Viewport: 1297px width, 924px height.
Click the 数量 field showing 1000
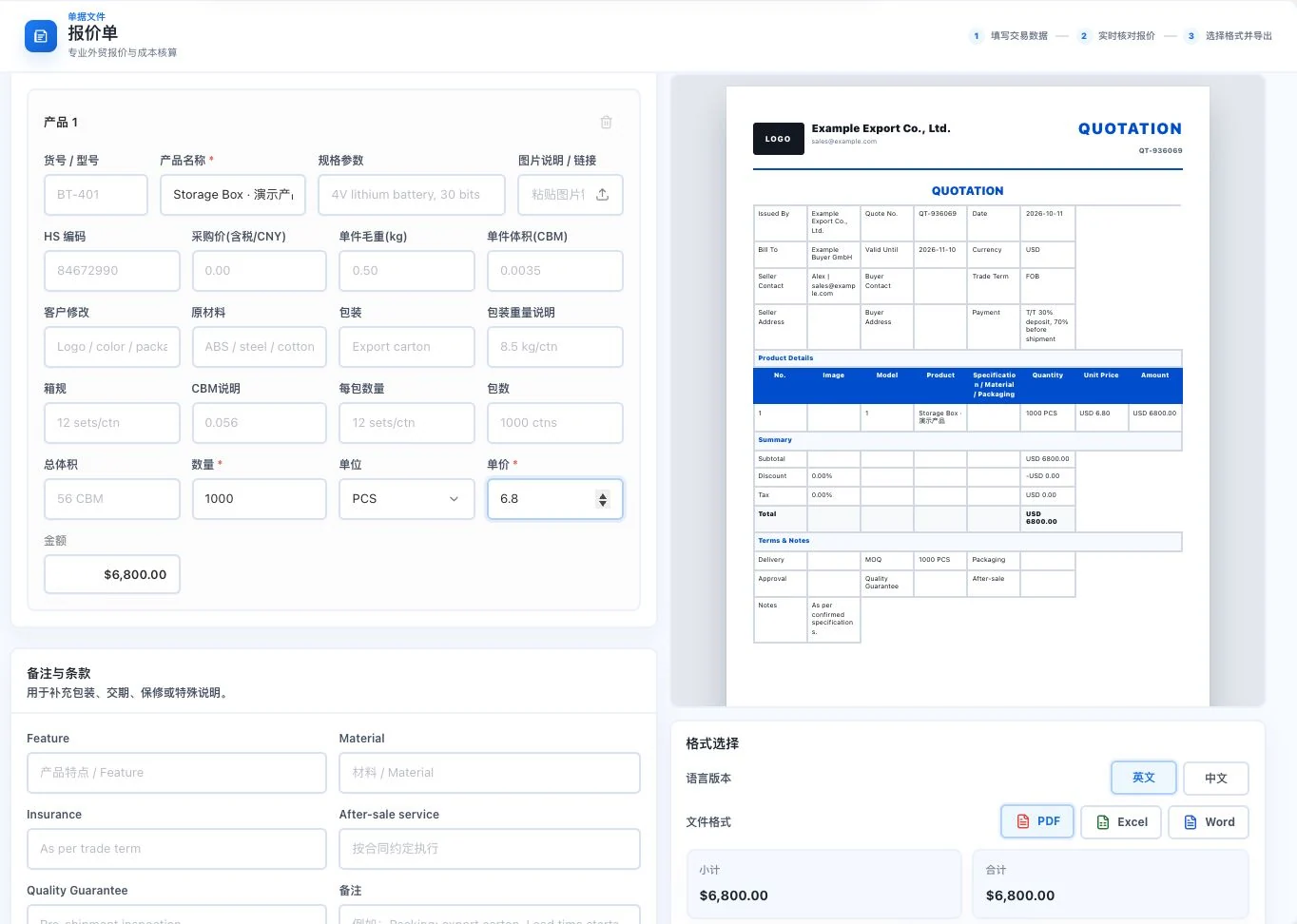pos(259,499)
